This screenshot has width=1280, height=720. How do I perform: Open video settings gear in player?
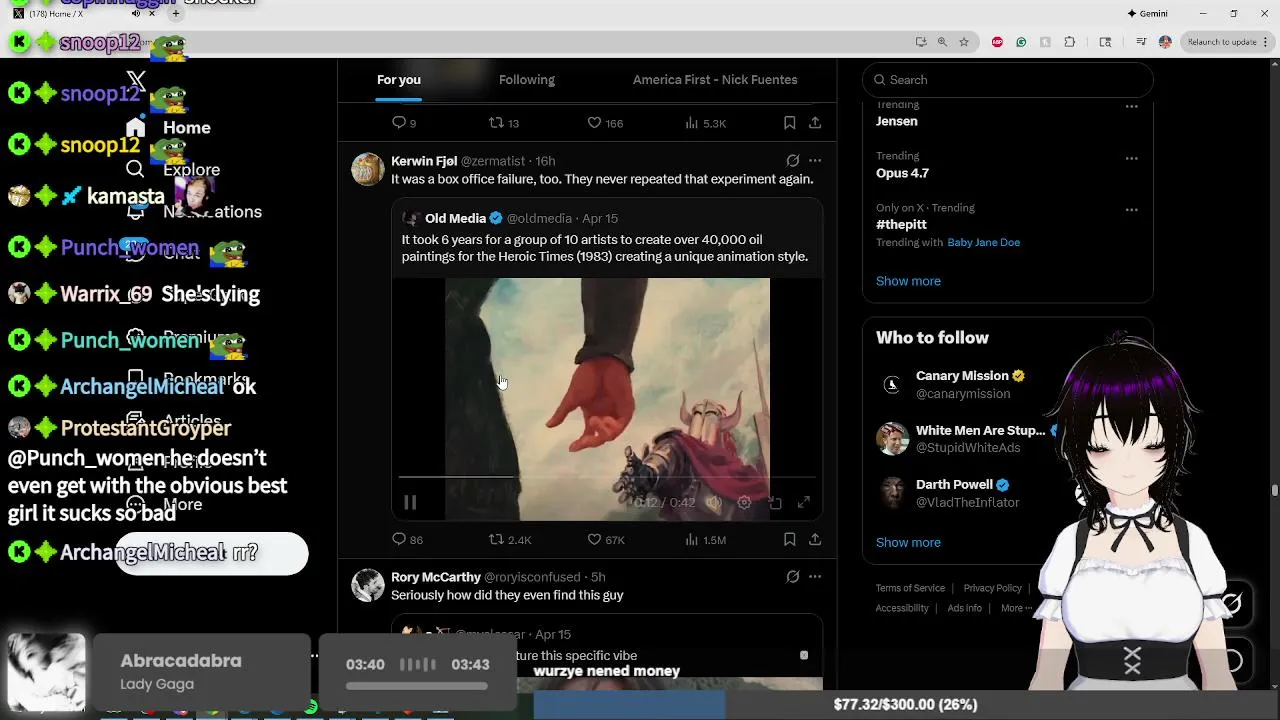[x=744, y=503]
